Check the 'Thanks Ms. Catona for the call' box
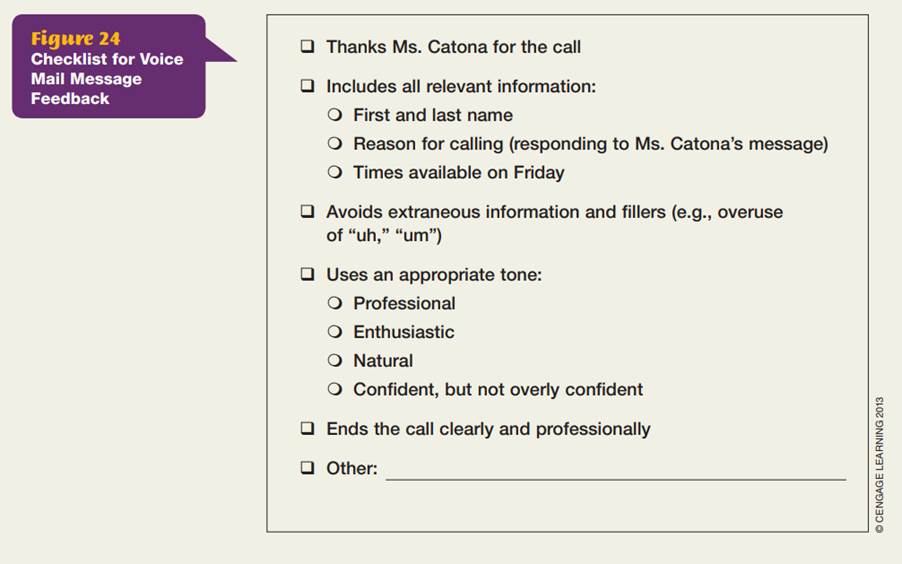Viewport: 902px width, 564px height. pos(307,47)
